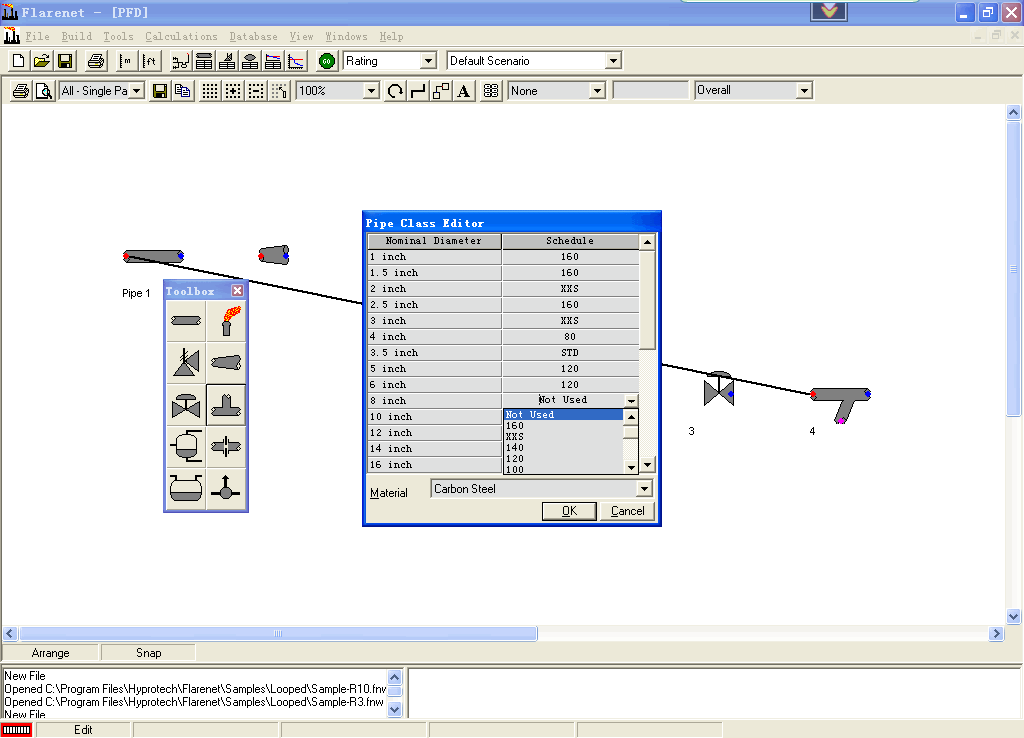The image size is (1024, 738).
Task: Cancel the Pipe Class Editor dialog
Action: point(627,511)
